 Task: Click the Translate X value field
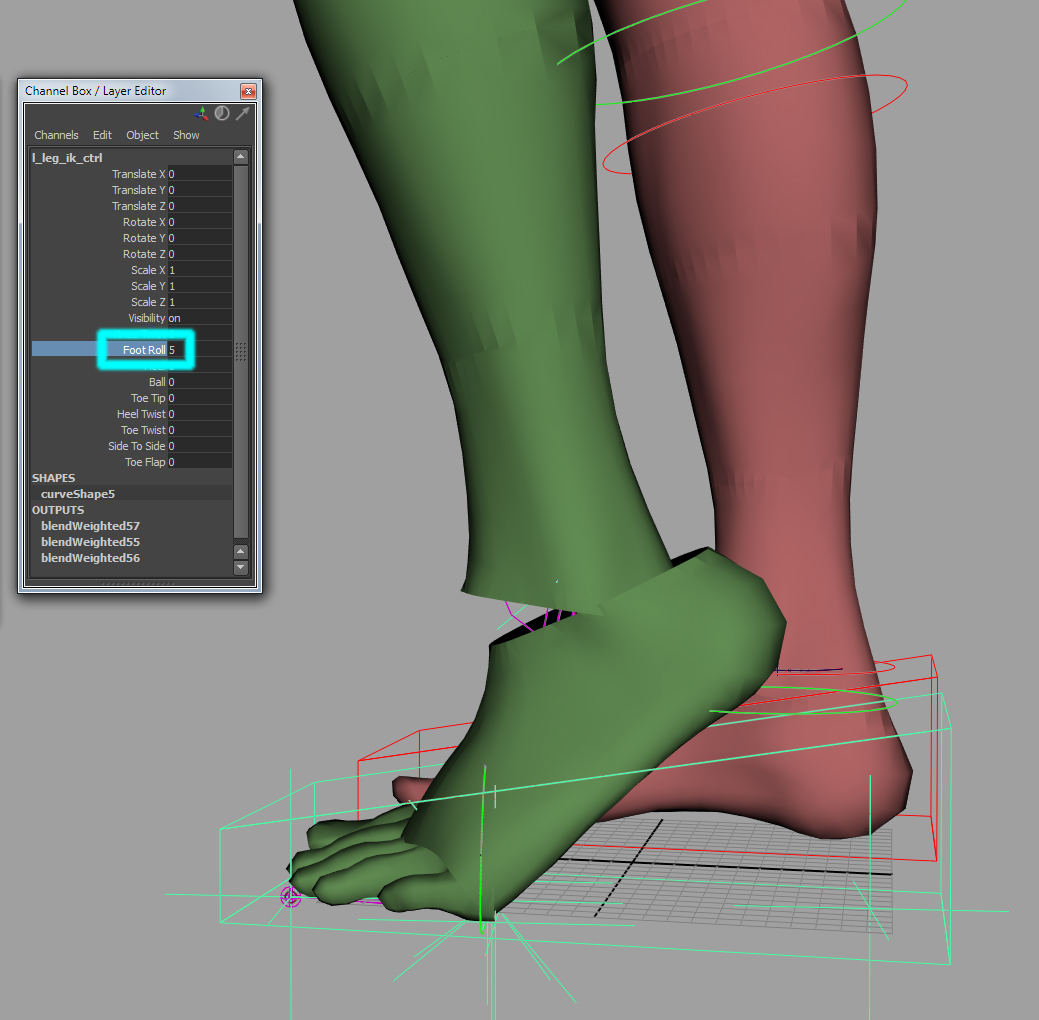coord(199,174)
